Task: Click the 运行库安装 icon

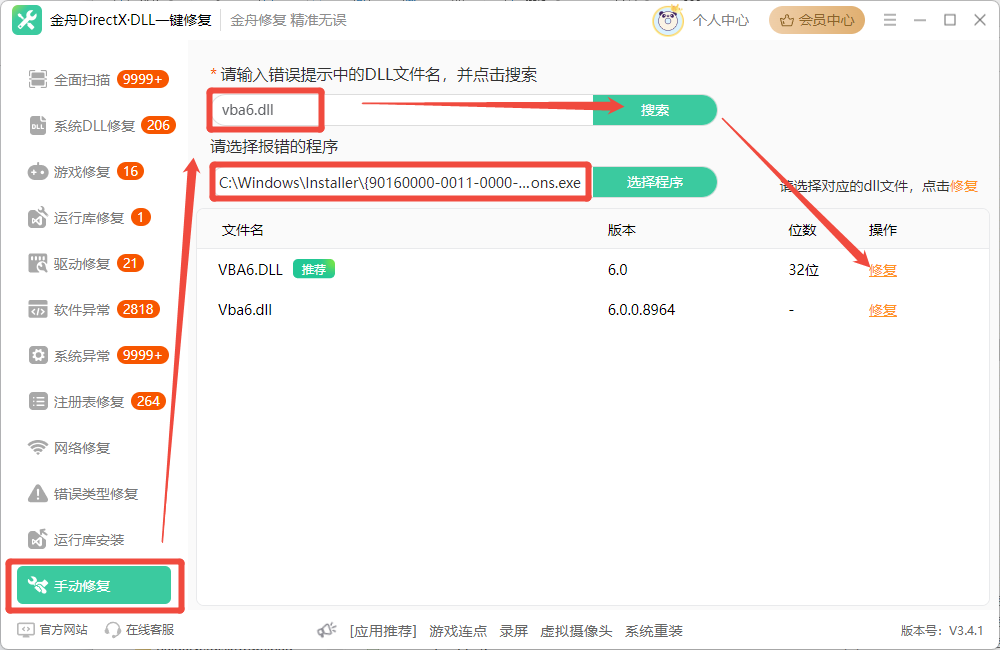Action: 38,540
